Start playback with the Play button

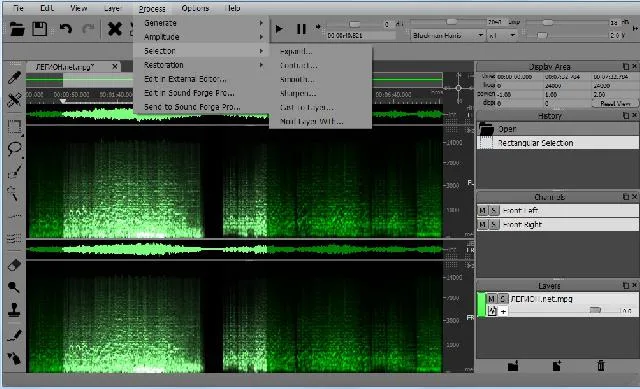[x=279, y=29]
